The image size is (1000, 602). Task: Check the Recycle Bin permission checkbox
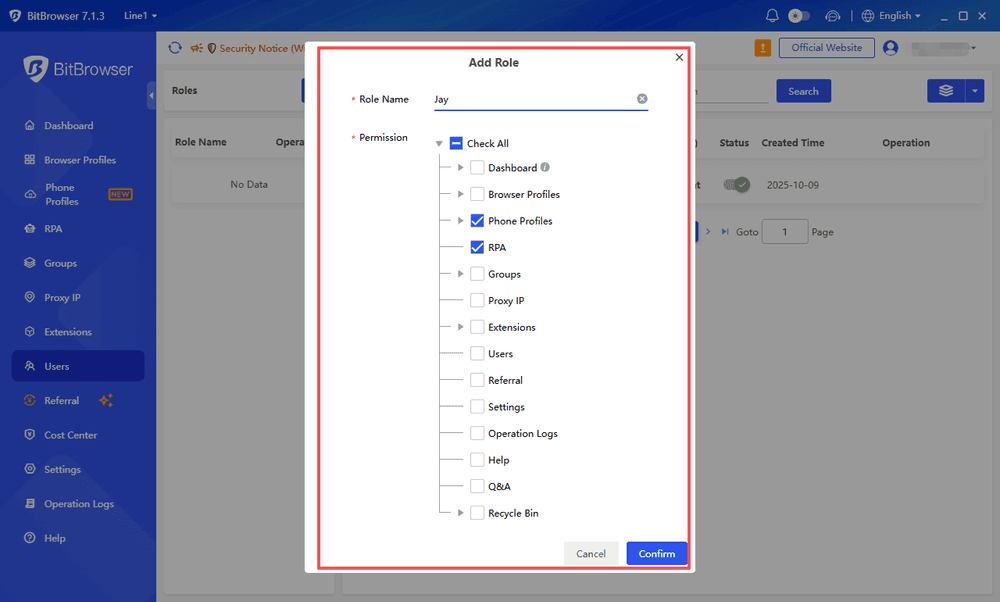[477, 513]
